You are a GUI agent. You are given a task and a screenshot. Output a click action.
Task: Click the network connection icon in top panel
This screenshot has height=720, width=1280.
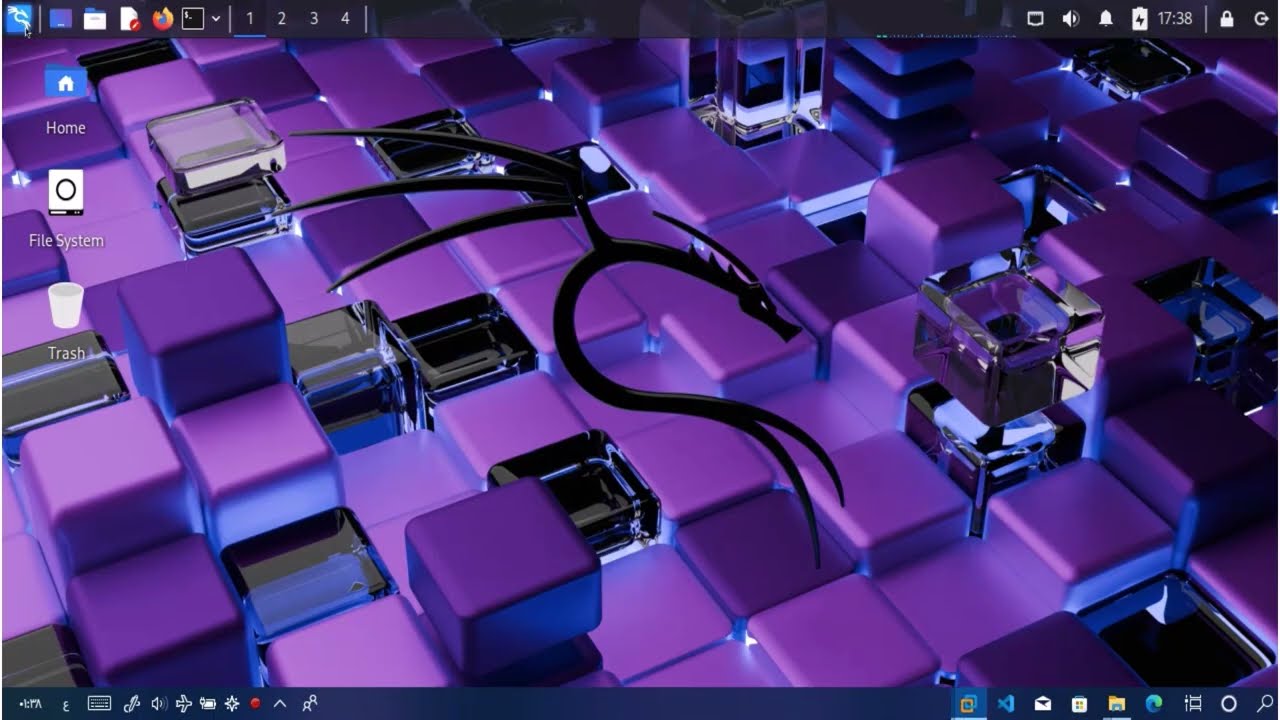click(x=1036, y=18)
